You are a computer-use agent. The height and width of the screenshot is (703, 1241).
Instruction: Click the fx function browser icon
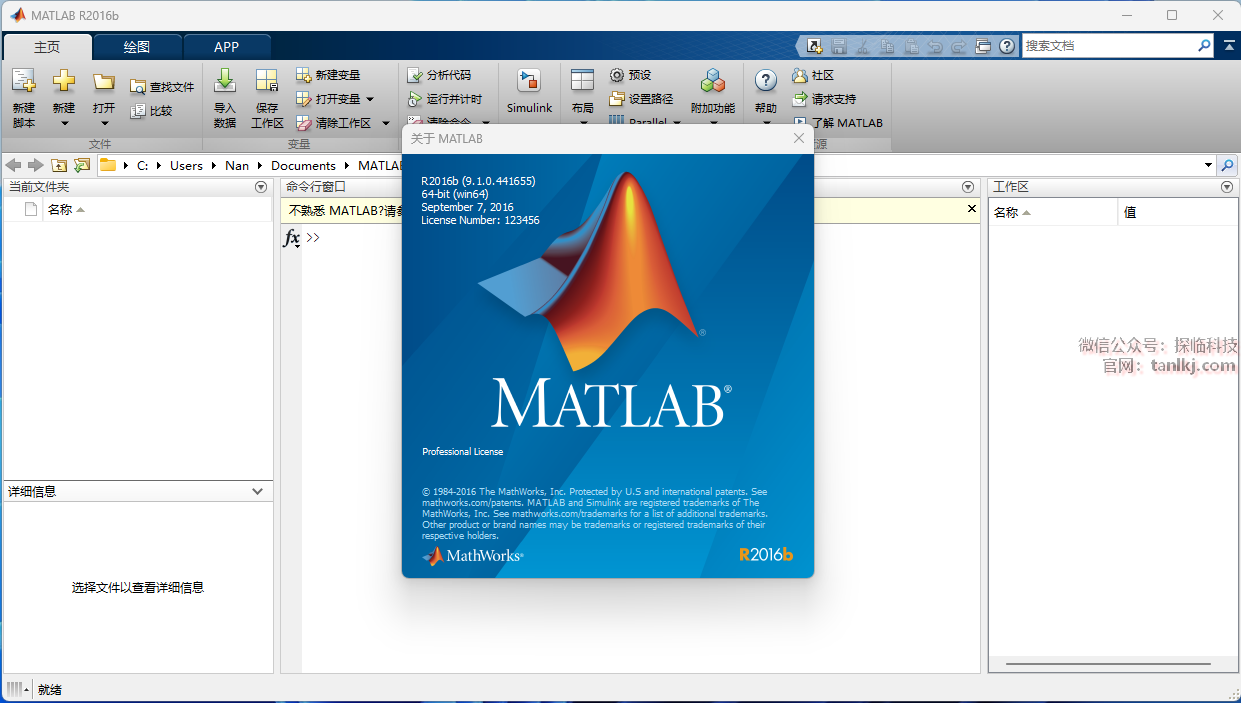pyautogui.click(x=292, y=238)
